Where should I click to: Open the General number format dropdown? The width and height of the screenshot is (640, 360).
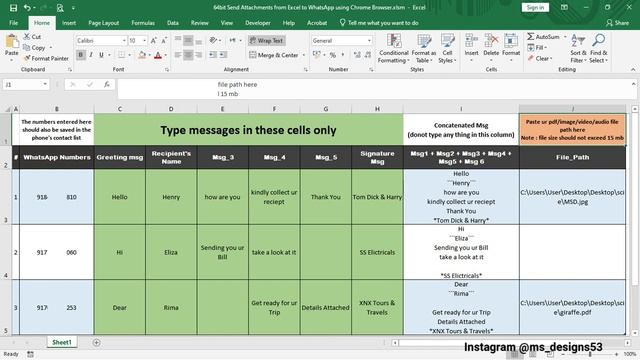tap(369, 40)
